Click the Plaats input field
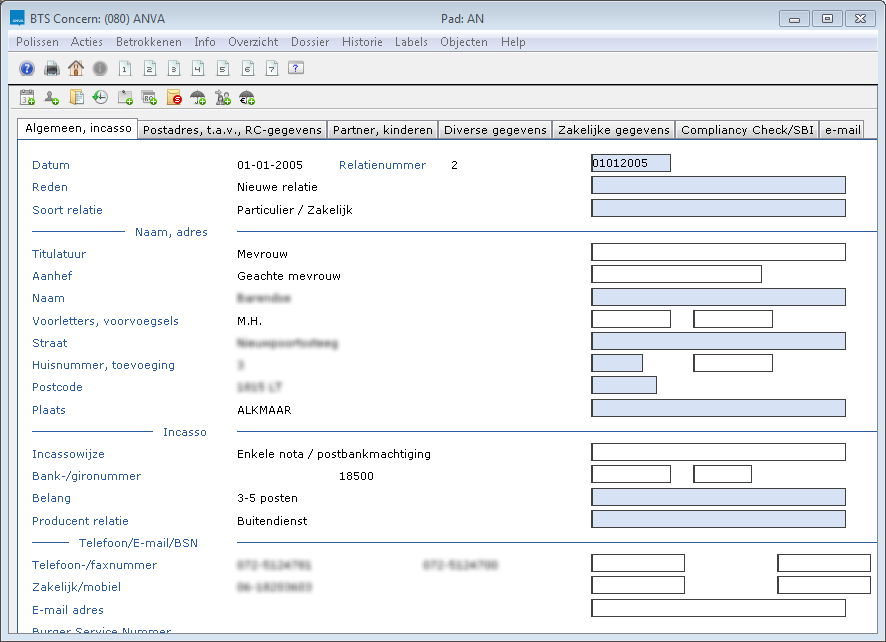Viewport: 886px width, 642px height. tap(718, 408)
